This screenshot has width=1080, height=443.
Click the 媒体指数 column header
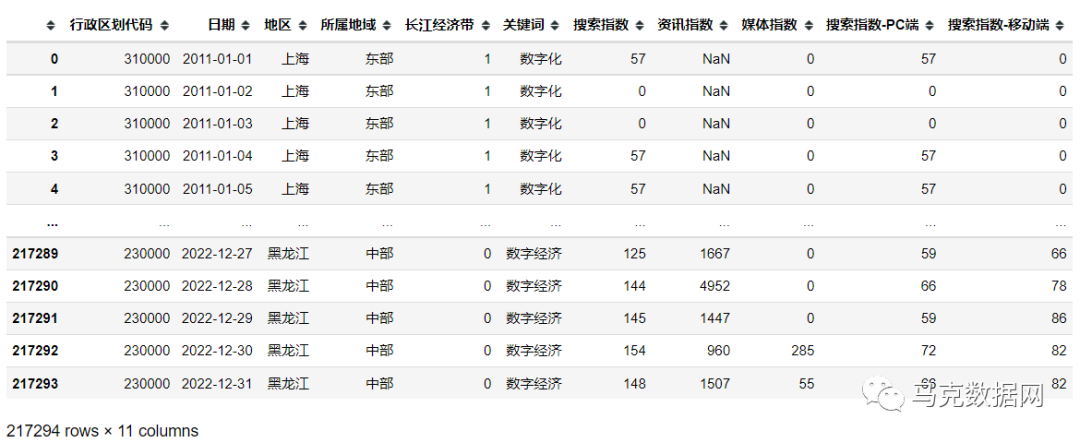[x=769, y=25]
